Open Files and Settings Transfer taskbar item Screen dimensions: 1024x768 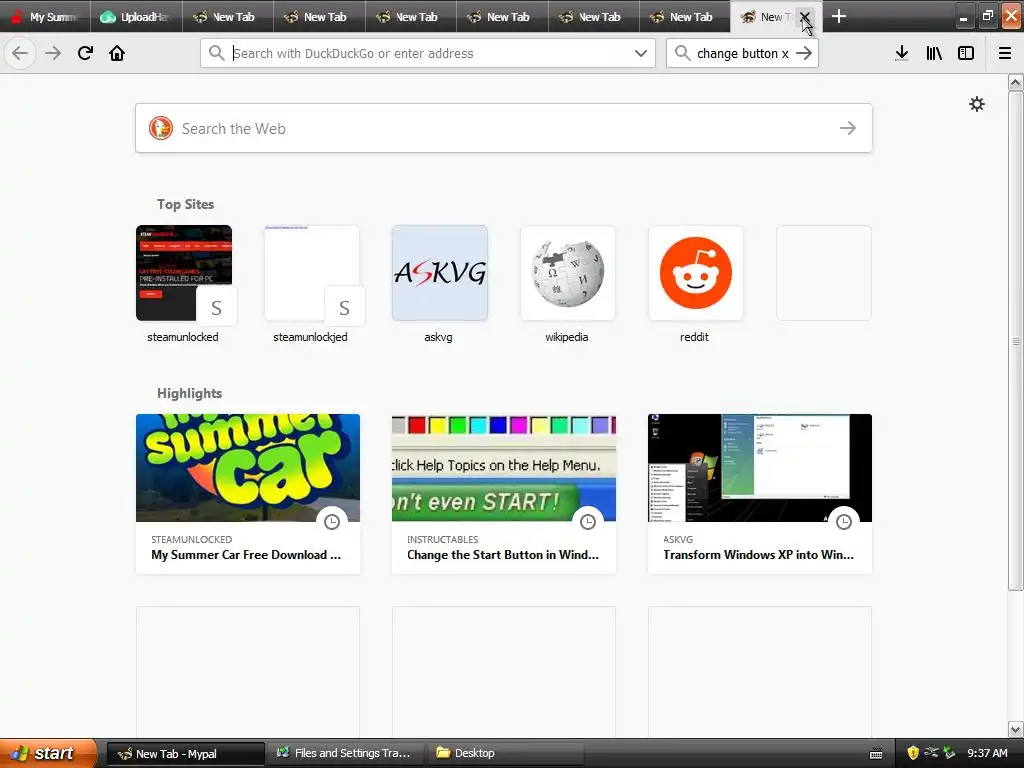(344, 754)
